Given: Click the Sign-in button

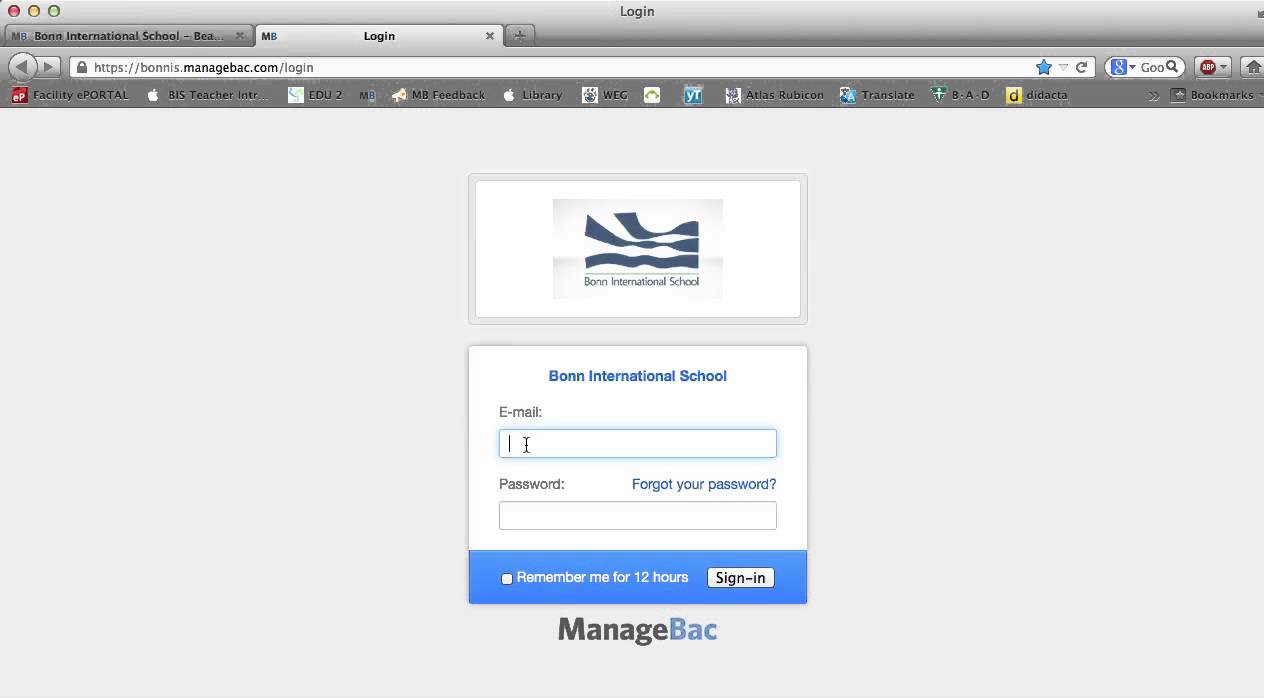Looking at the screenshot, I should pos(740,578).
